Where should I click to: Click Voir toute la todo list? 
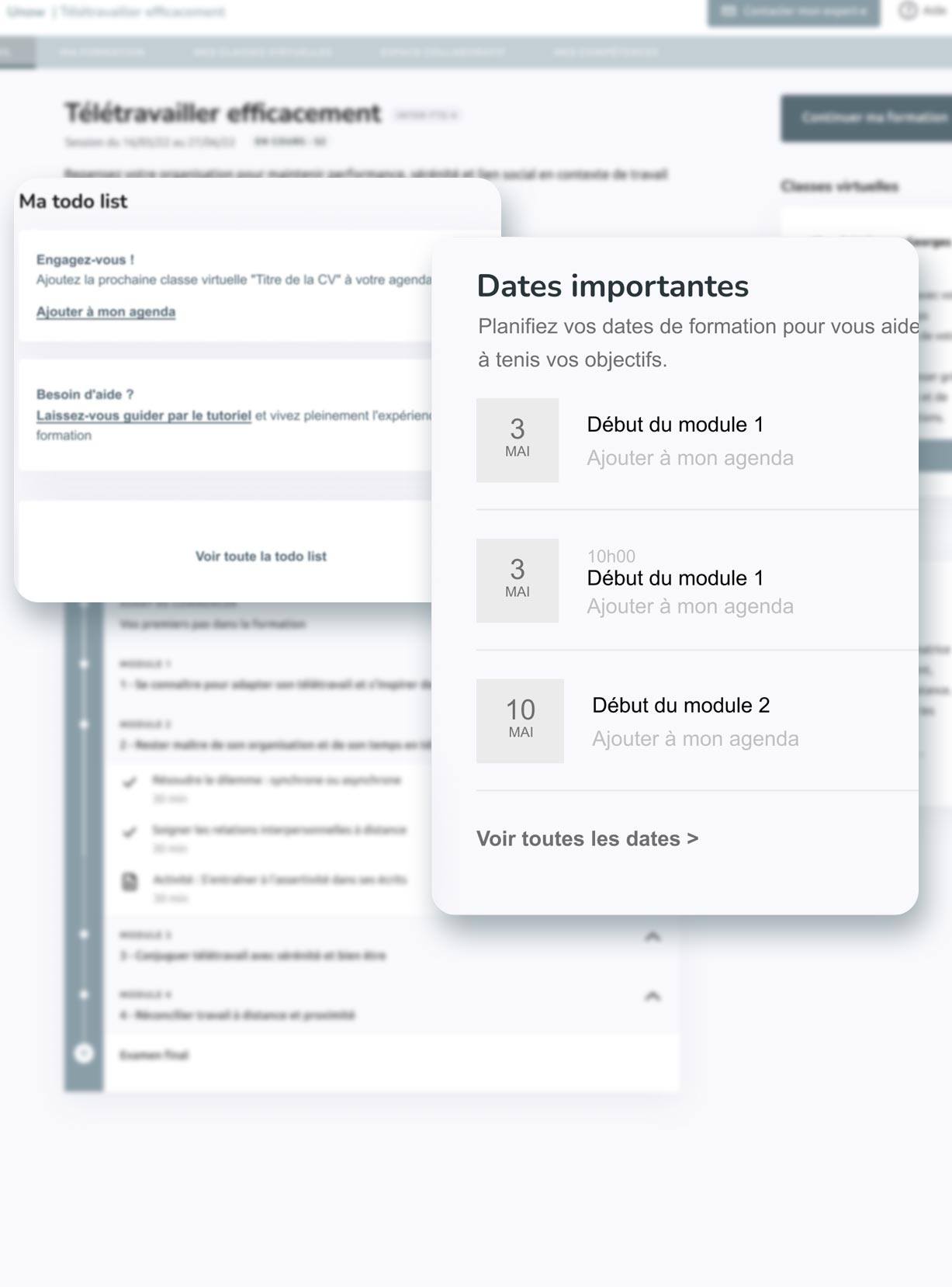pos(261,556)
